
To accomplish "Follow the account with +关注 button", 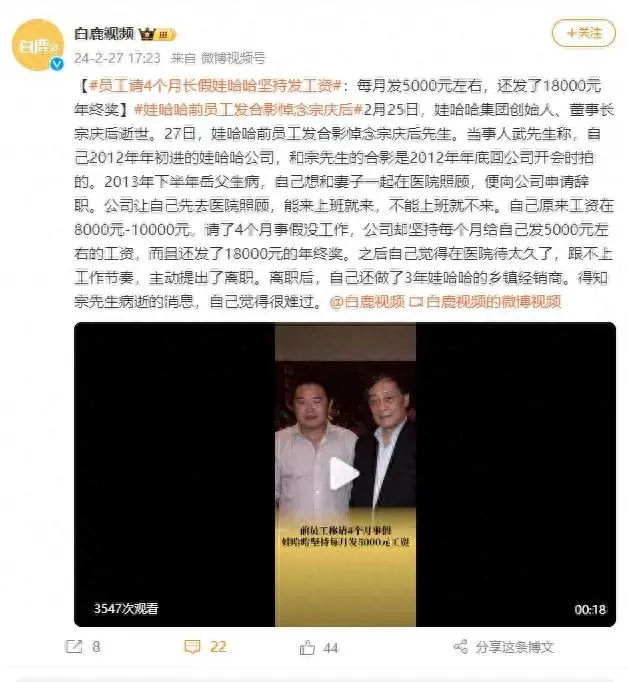I will [584, 33].
